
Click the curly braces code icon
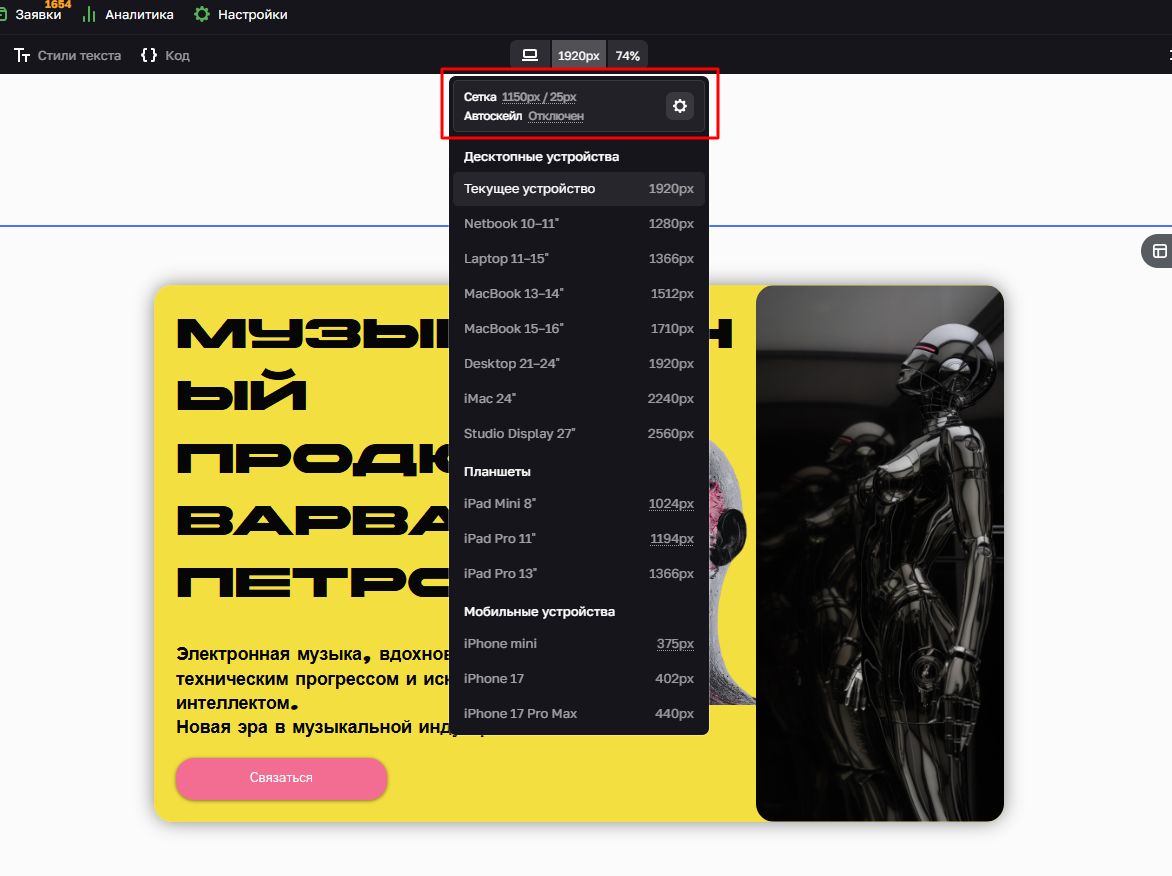coord(149,55)
